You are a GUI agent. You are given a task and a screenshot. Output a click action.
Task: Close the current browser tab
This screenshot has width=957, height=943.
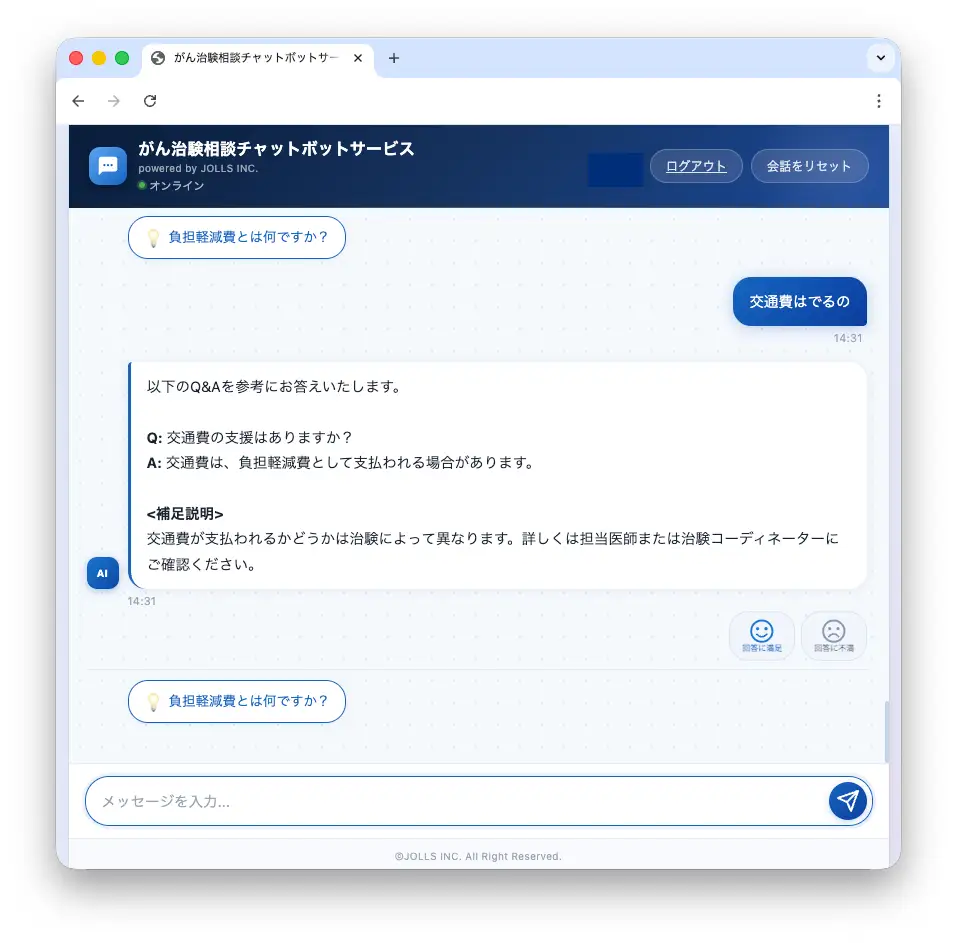tap(358, 58)
